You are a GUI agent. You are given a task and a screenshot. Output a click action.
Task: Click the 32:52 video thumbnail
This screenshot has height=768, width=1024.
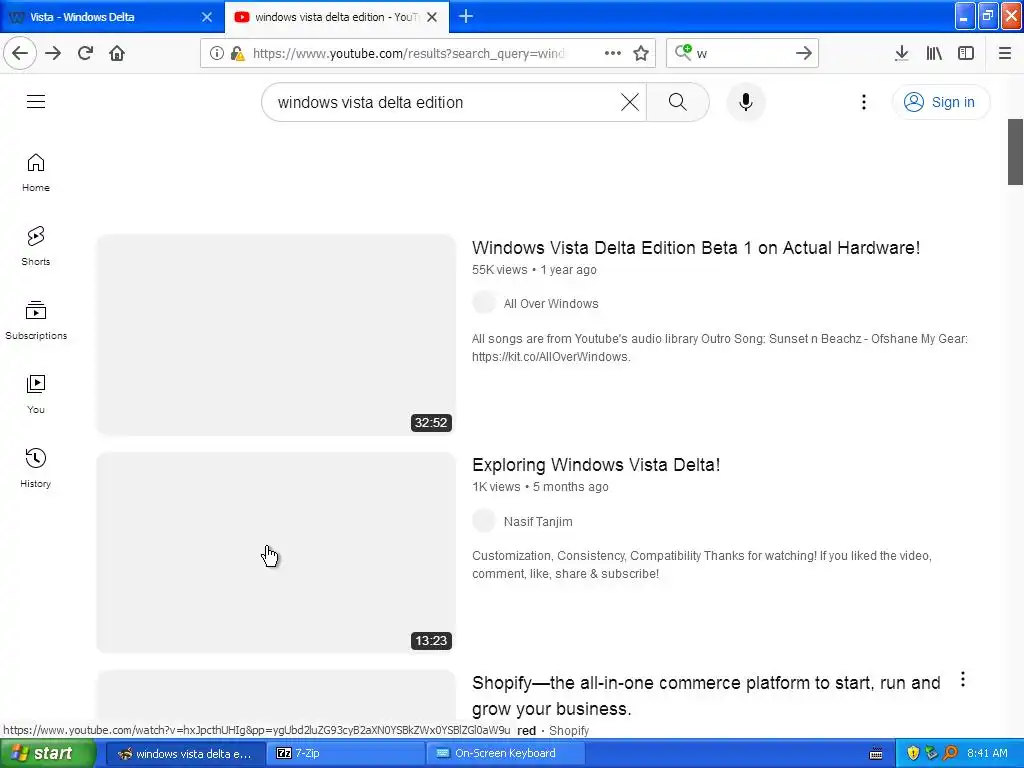276,334
